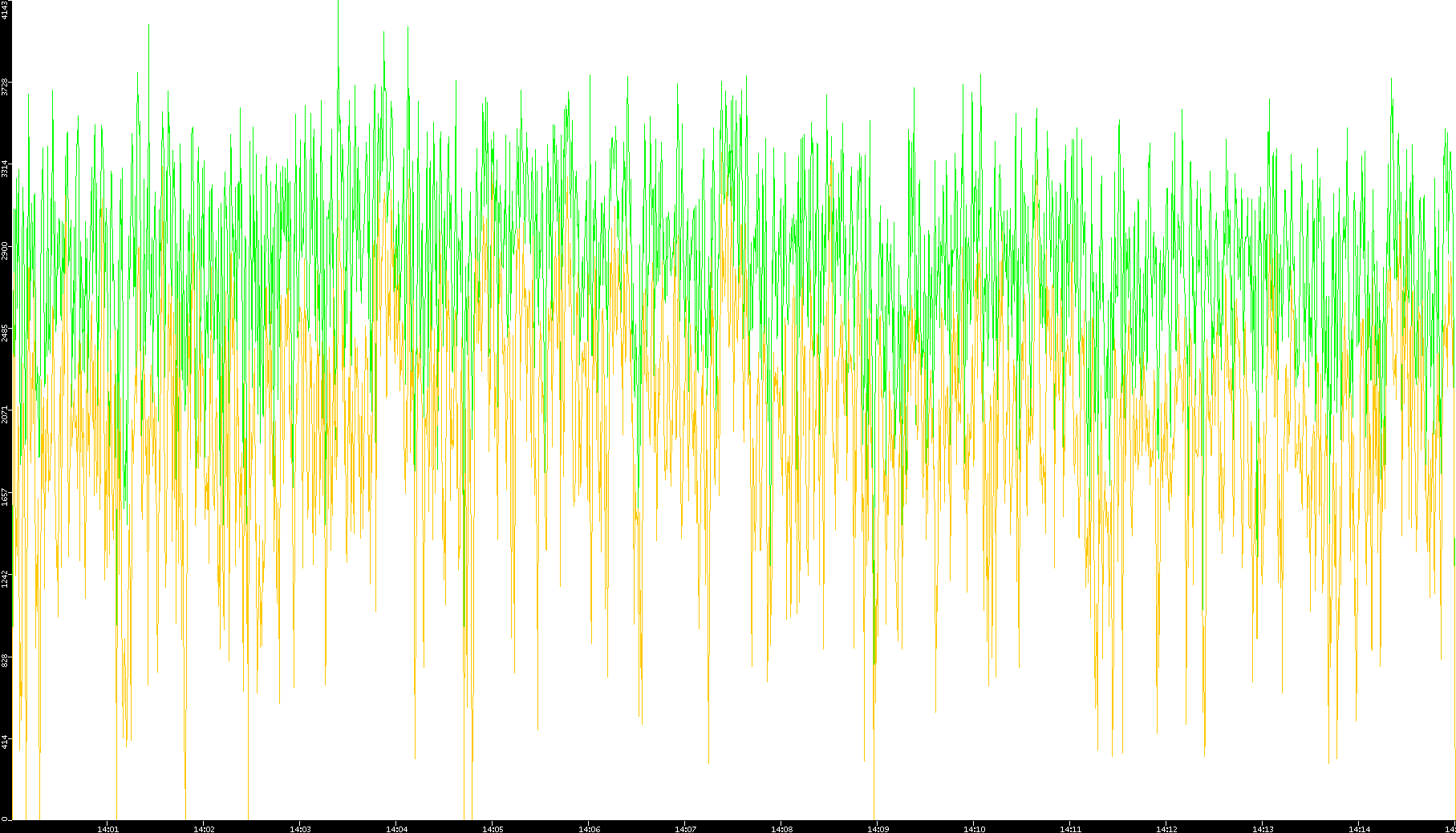Click the 14:01 time label
1456x833 pixels.
pyautogui.click(x=107, y=828)
